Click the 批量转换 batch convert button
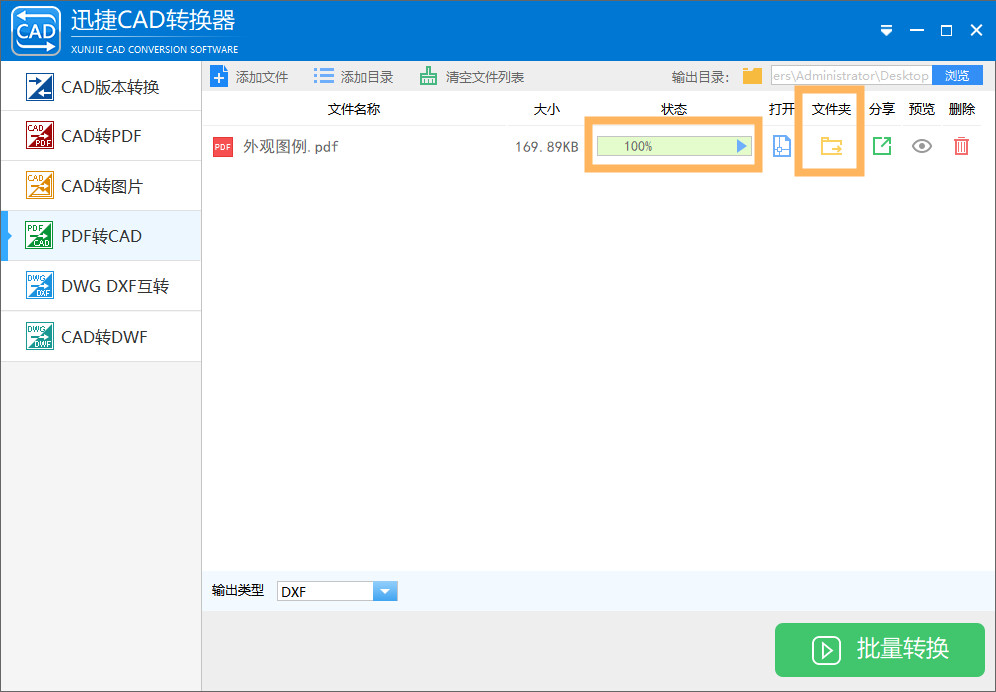Image resolution: width=996 pixels, height=692 pixels. (x=880, y=649)
